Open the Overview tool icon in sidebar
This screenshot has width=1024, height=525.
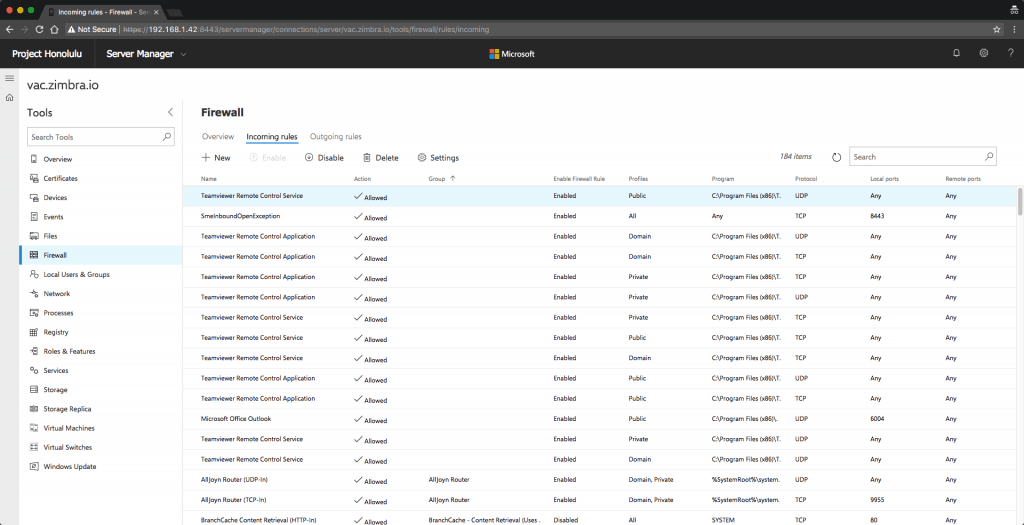coord(34,159)
